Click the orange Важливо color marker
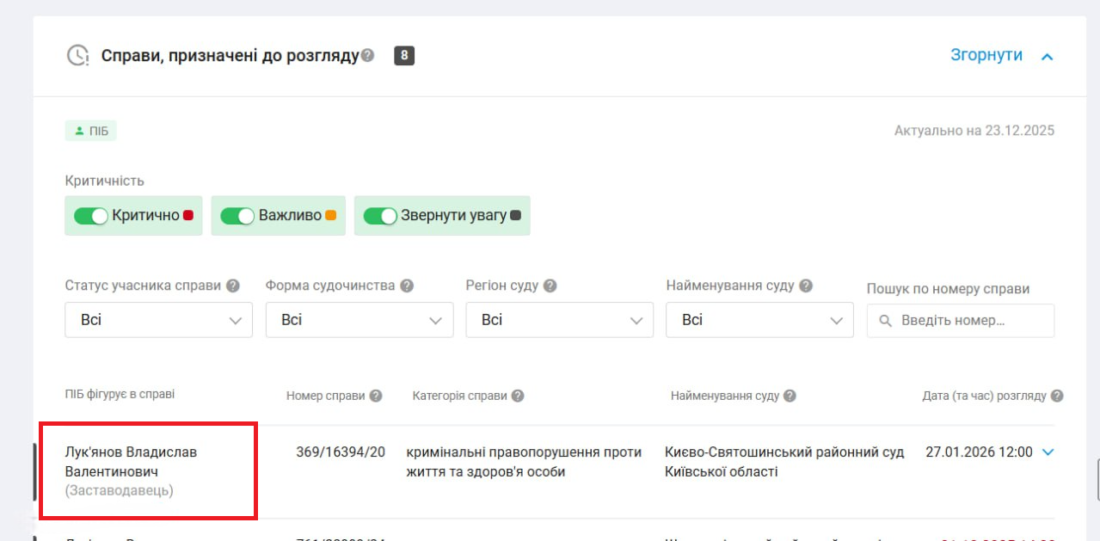 [x=331, y=215]
